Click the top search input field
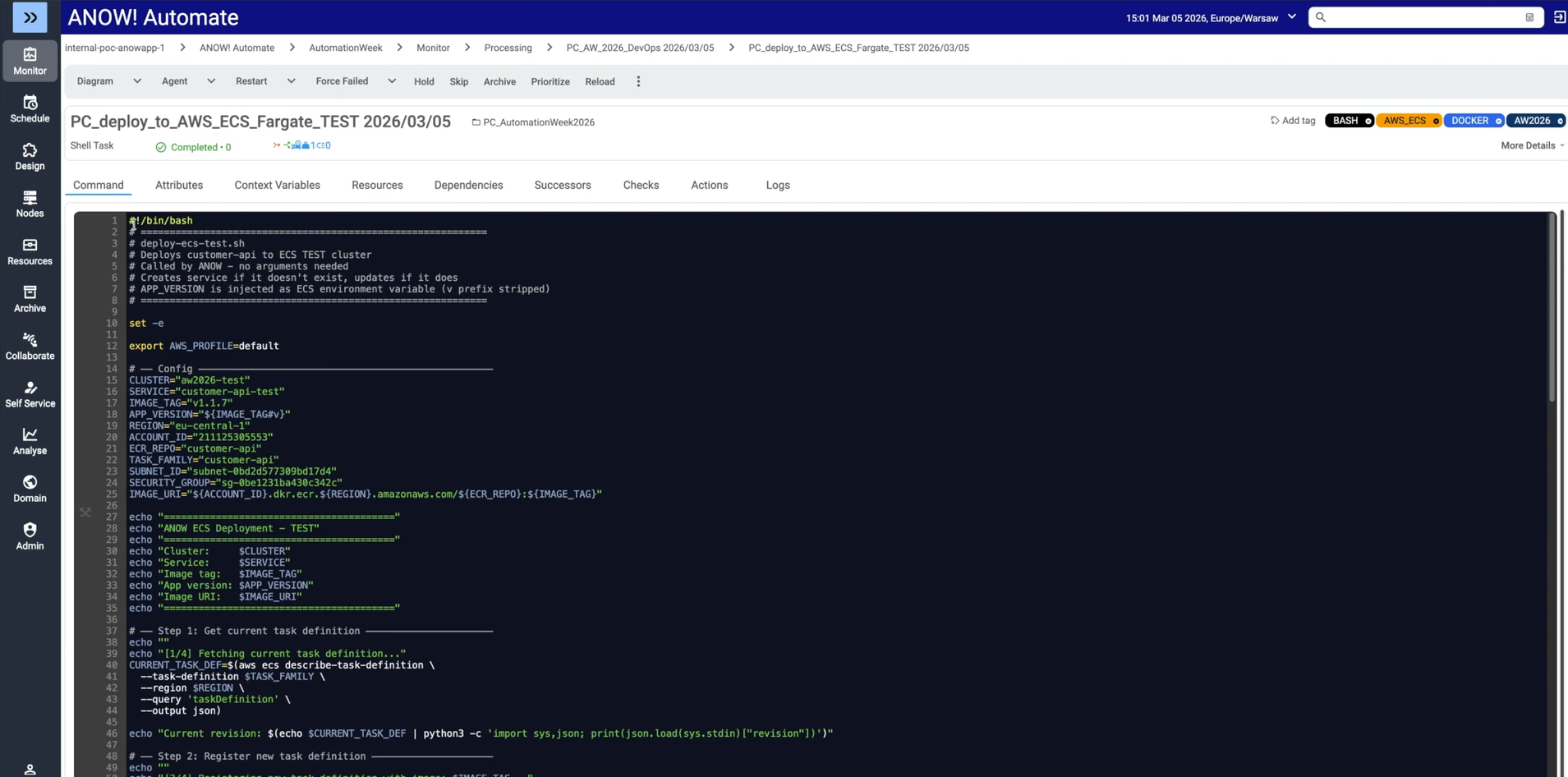The width and height of the screenshot is (1568, 777). [x=1422, y=17]
